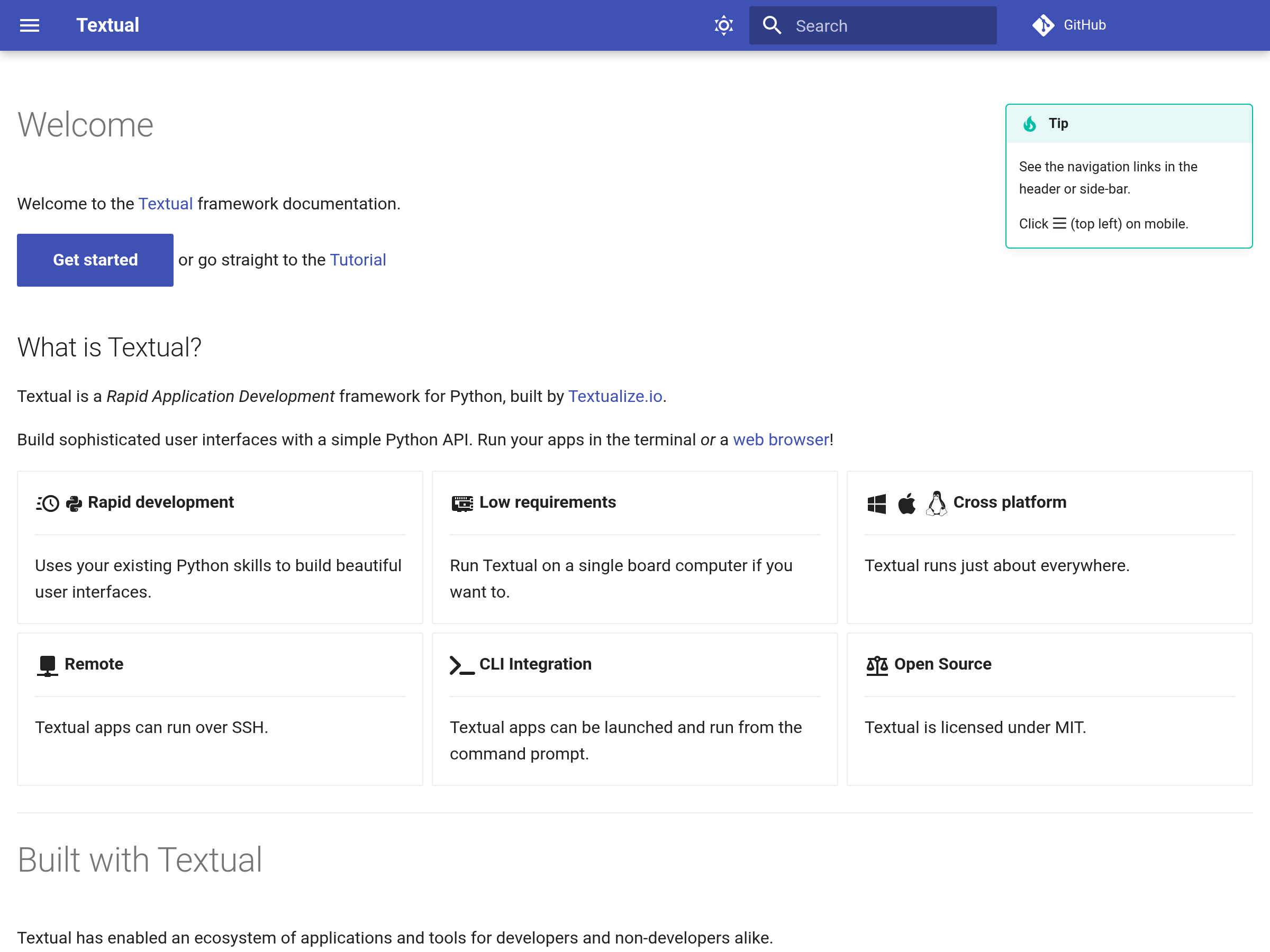Select the 'Rapid development' card title
The width and height of the screenshot is (1270, 952).
click(161, 502)
